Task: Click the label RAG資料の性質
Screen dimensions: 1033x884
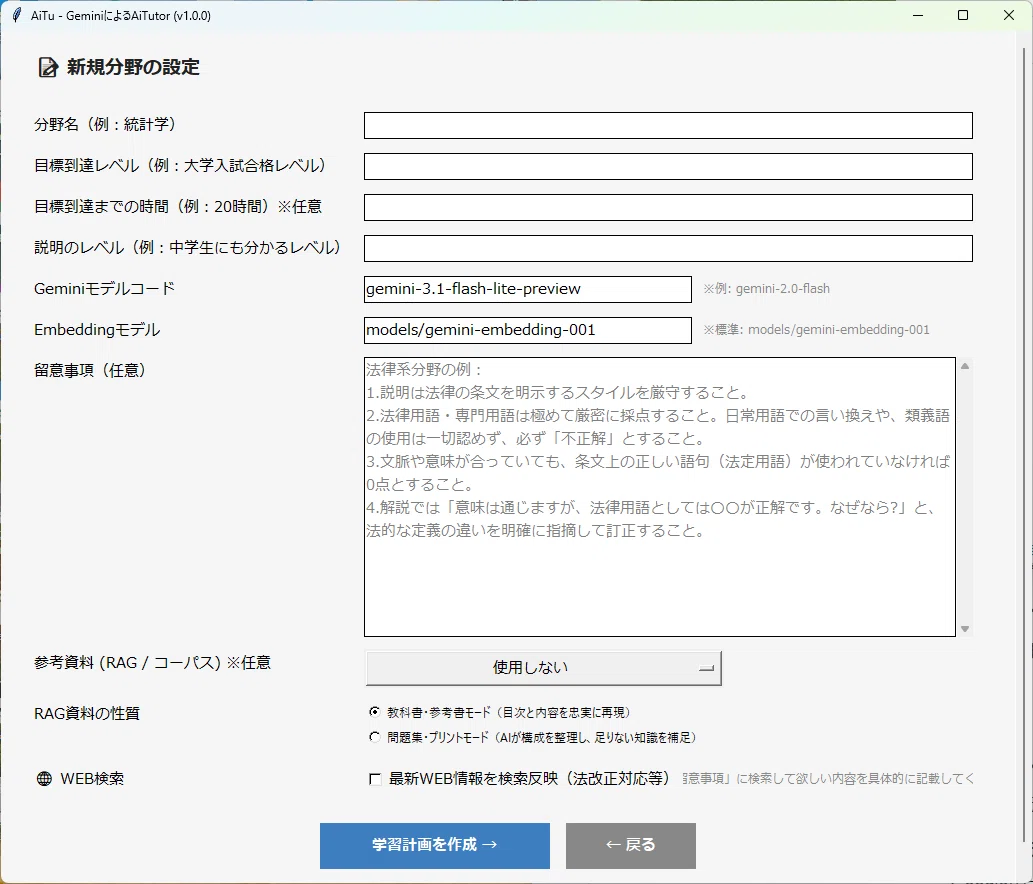Action: click(x=87, y=713)
